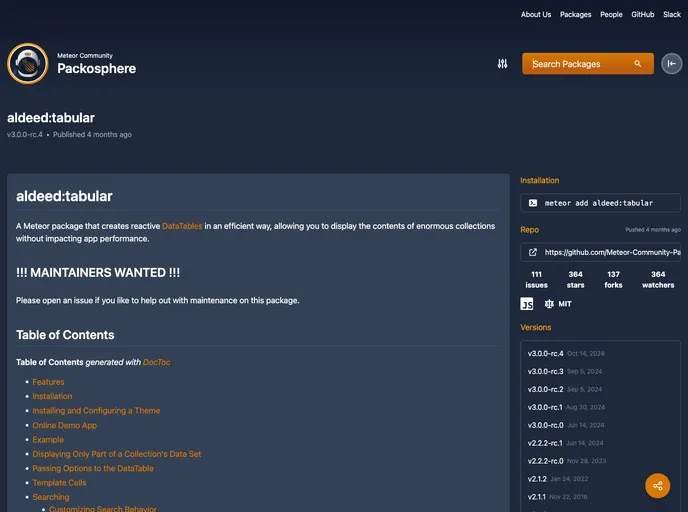Screen dimensions: 688x512
Task: Open Packages in top navigation
Action: (575, 14)
